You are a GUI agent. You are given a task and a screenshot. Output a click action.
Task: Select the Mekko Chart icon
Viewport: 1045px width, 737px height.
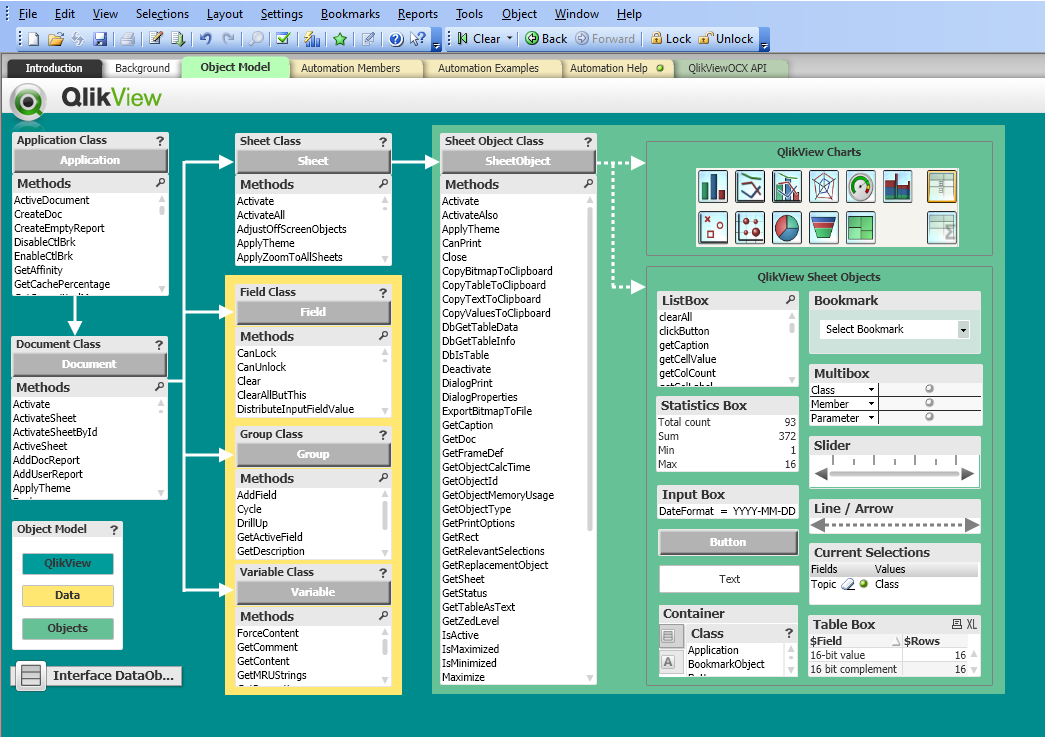pyautogui.click(x=897, y=187)
